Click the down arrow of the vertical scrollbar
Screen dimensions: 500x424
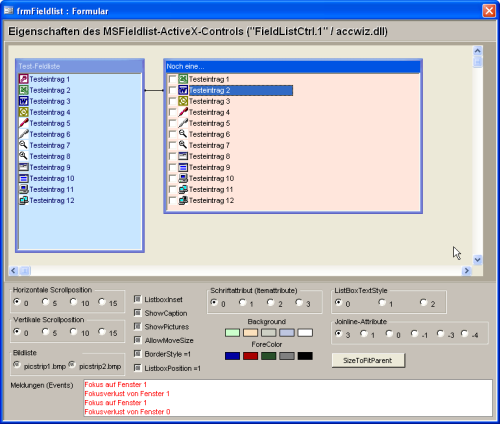[x=478, y=260]
